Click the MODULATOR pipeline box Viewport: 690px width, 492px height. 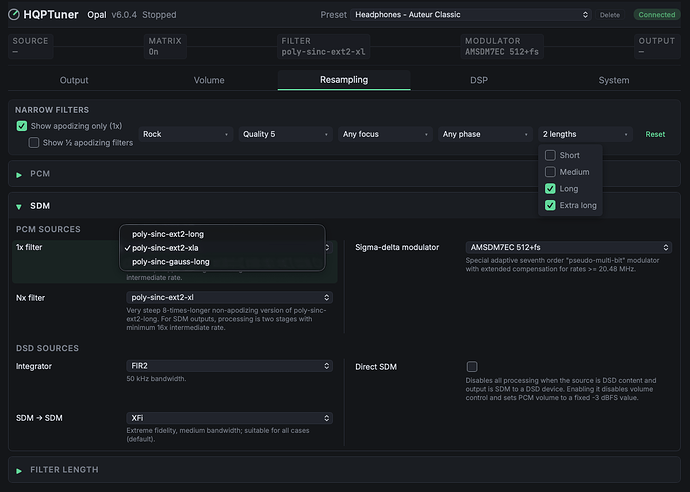(502, 46)
